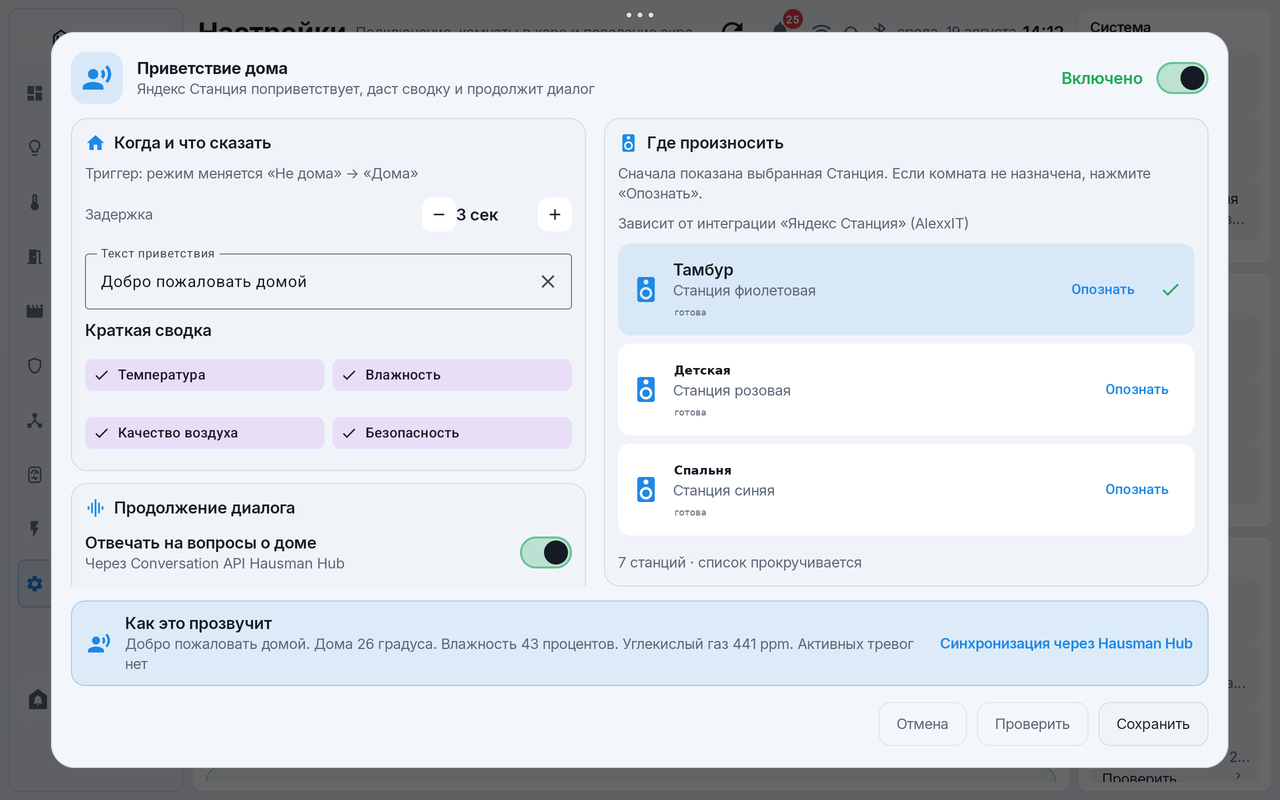The width and height of the screenshot is (1280, 800).
Task: Toggle the 'Включено' greeting switch off
Action: [1182, 78]
